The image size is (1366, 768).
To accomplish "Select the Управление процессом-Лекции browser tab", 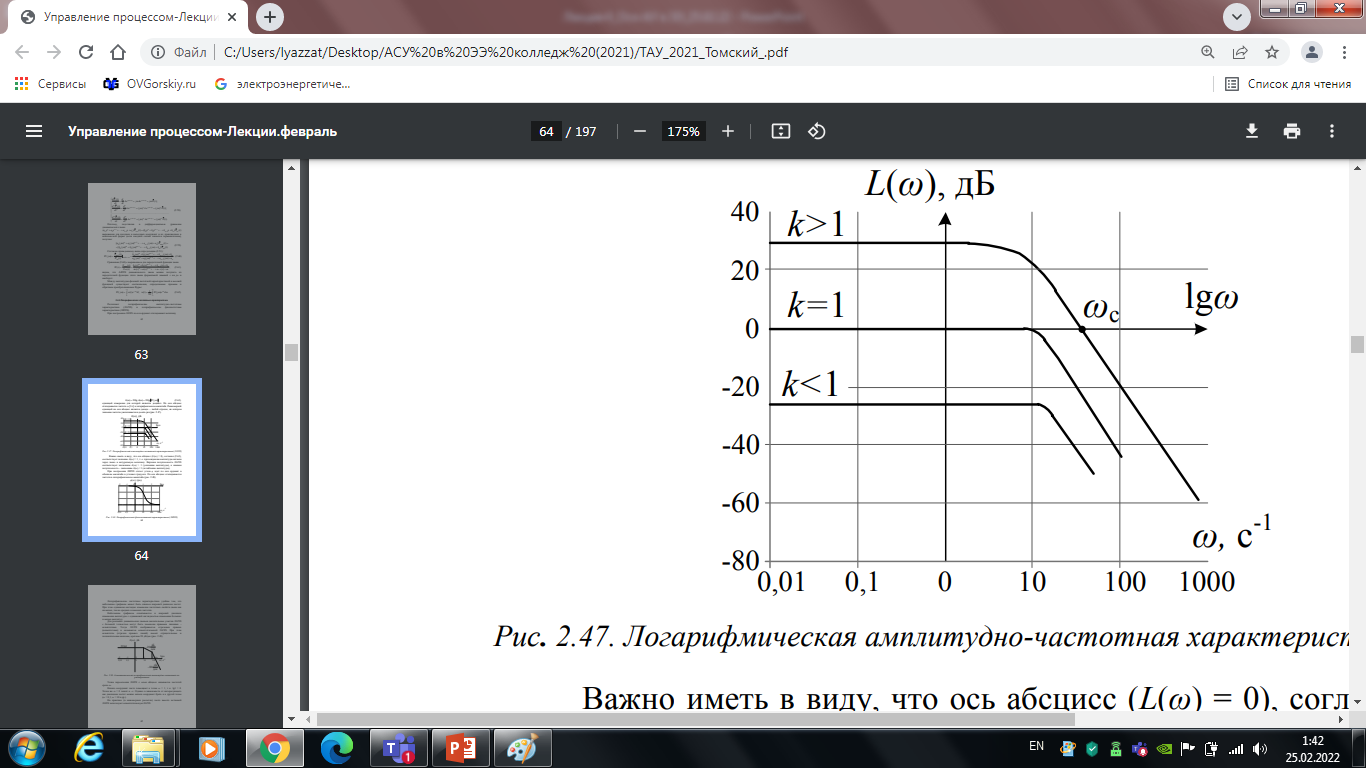I will click(x=130, y=17).
